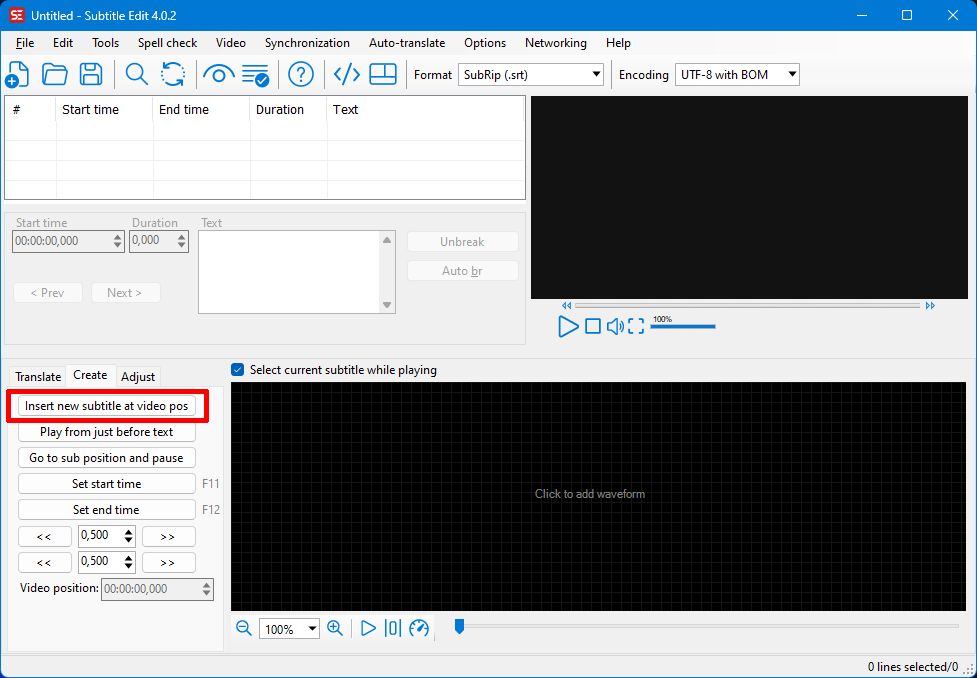This screenshot has width=977, height=678.
Task: Toggle fullscreen video button
Action: click(x=636, y=326)
